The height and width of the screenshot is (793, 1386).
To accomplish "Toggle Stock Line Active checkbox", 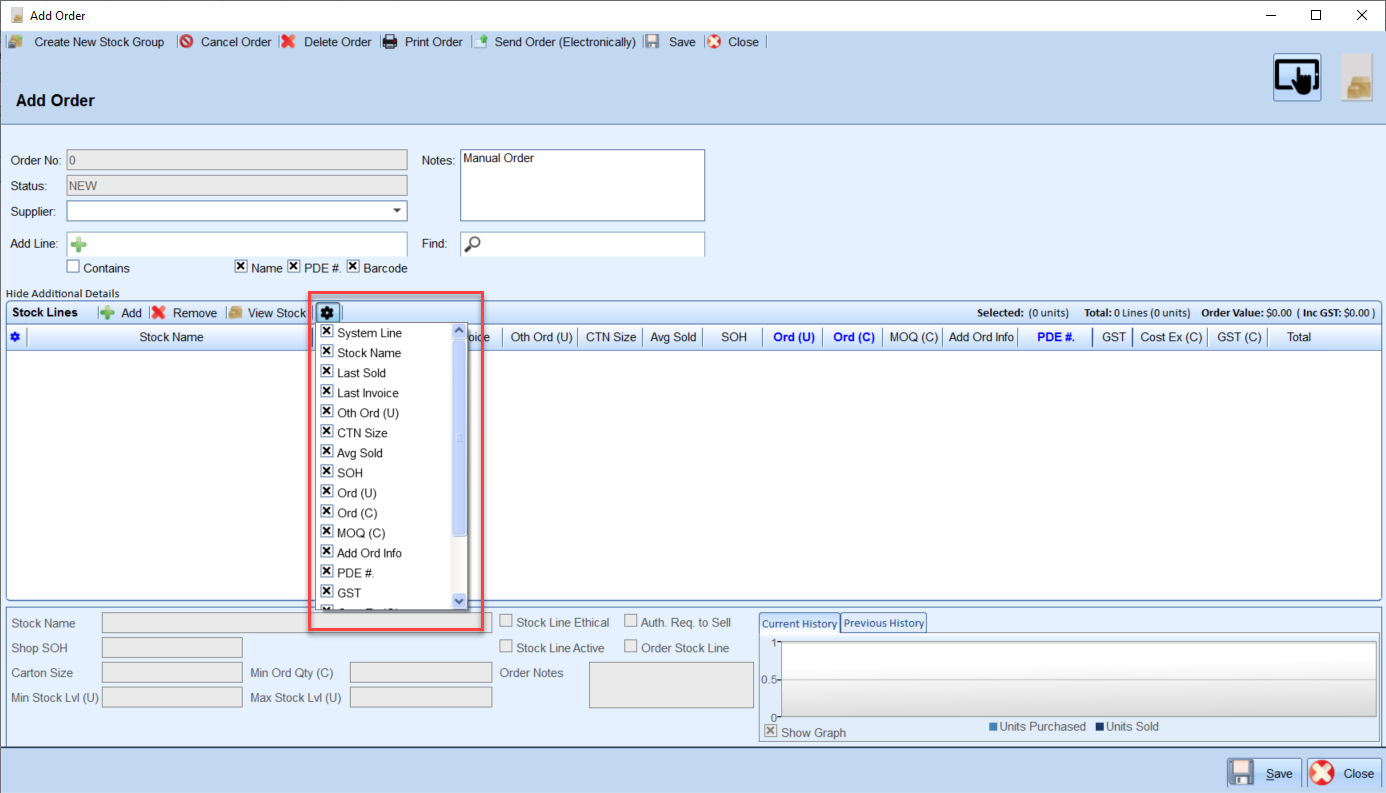I will point(506,647).
